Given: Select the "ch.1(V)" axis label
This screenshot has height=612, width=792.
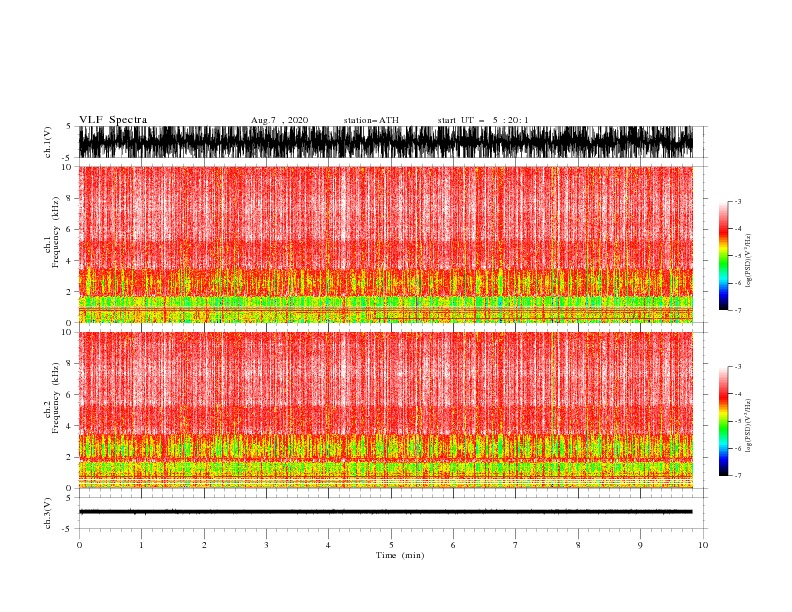Looking at the screenshot, I should [x=48, y=142].
